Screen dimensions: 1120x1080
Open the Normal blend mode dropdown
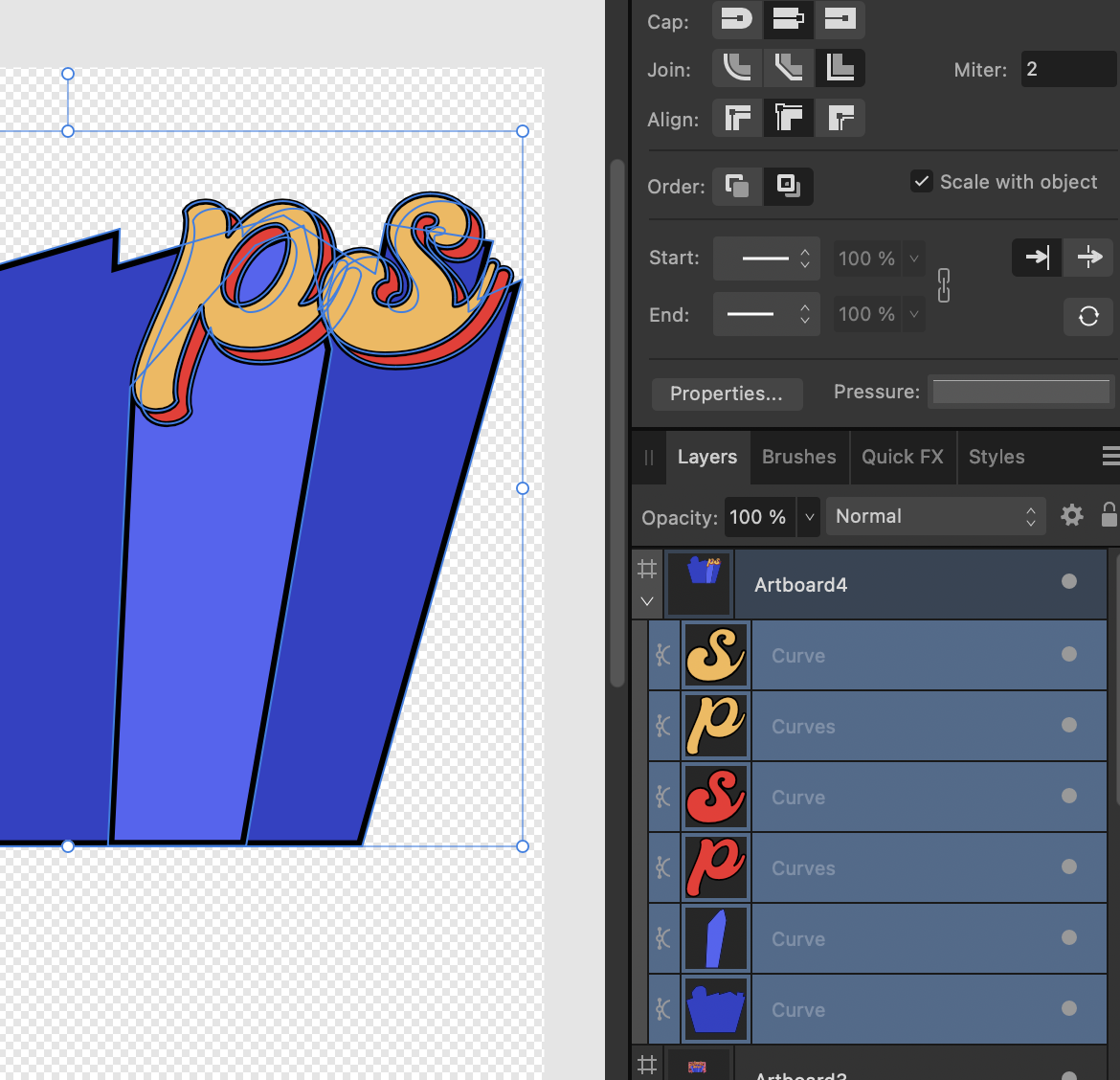[x=934, y=516]
